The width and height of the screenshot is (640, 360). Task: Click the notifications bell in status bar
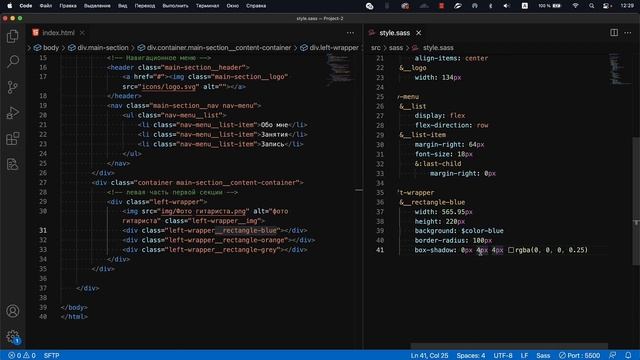click(x=628, y=356)
